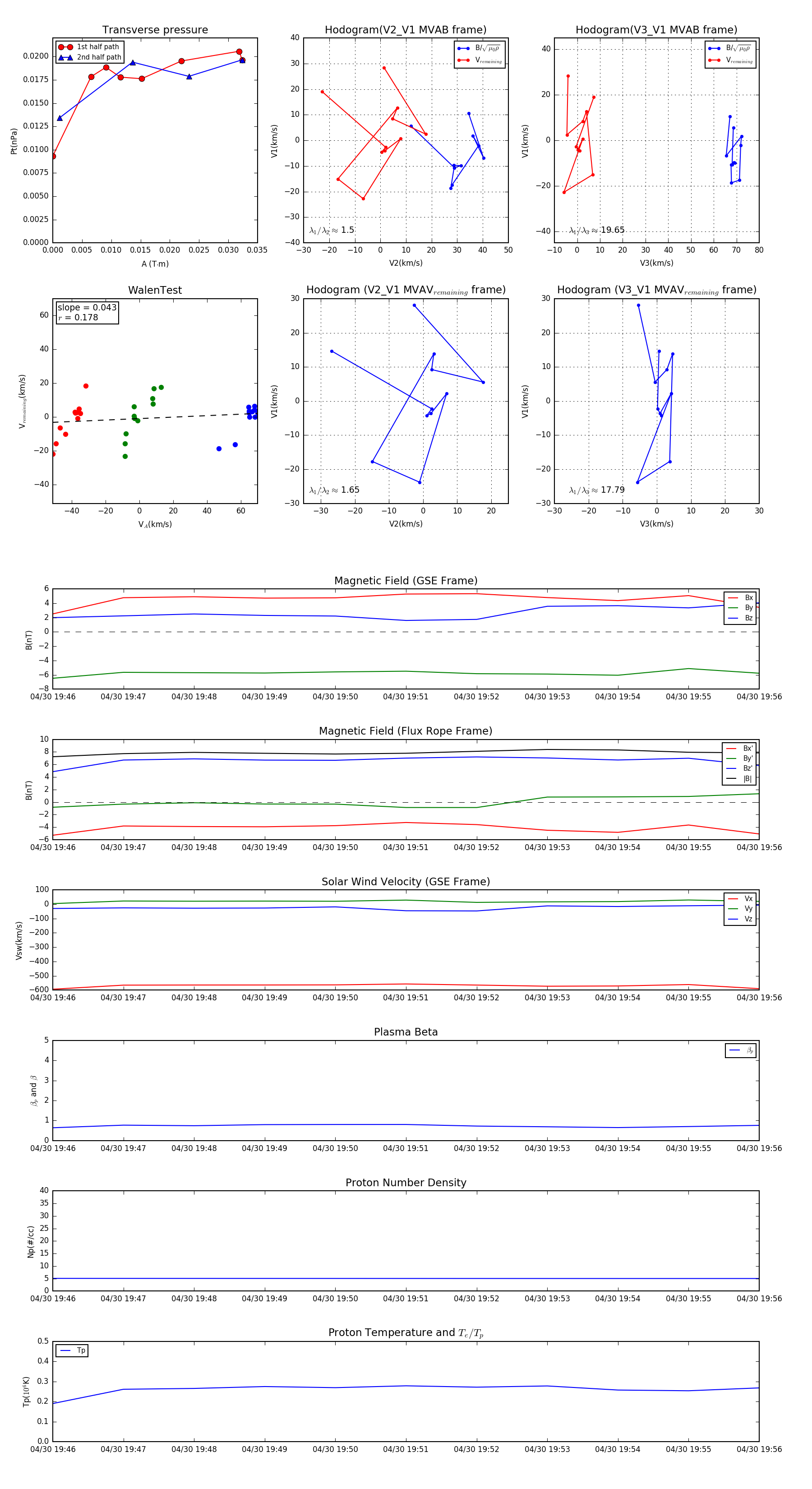
Task: Click the "Proton Number Density" title
Action: (406, 1183)
